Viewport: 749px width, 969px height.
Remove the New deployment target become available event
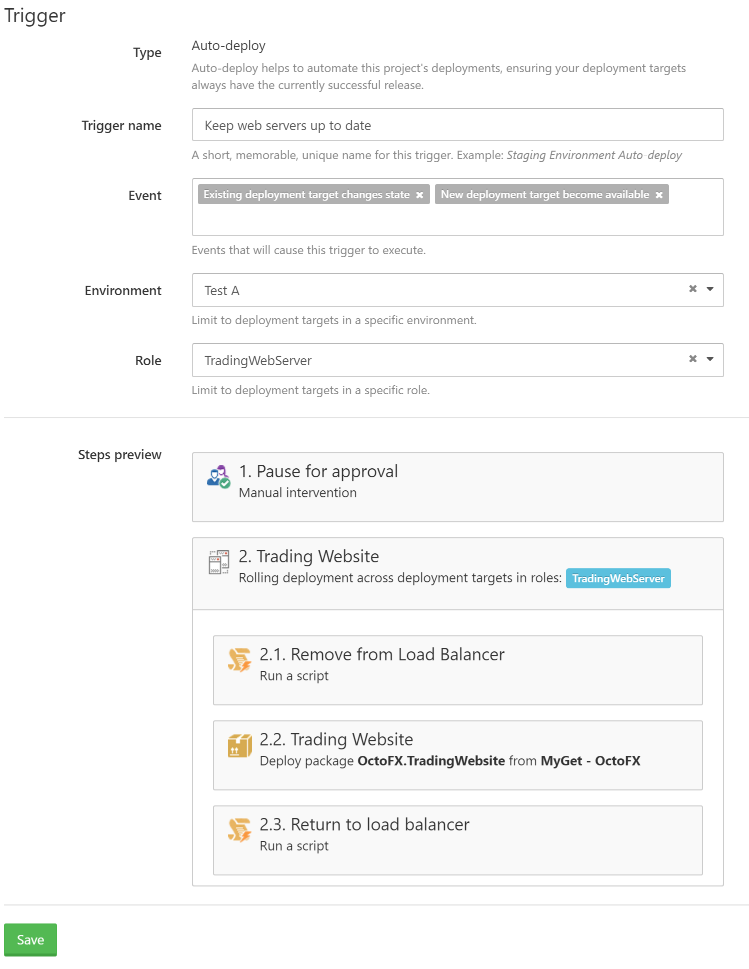pos(657,194)
